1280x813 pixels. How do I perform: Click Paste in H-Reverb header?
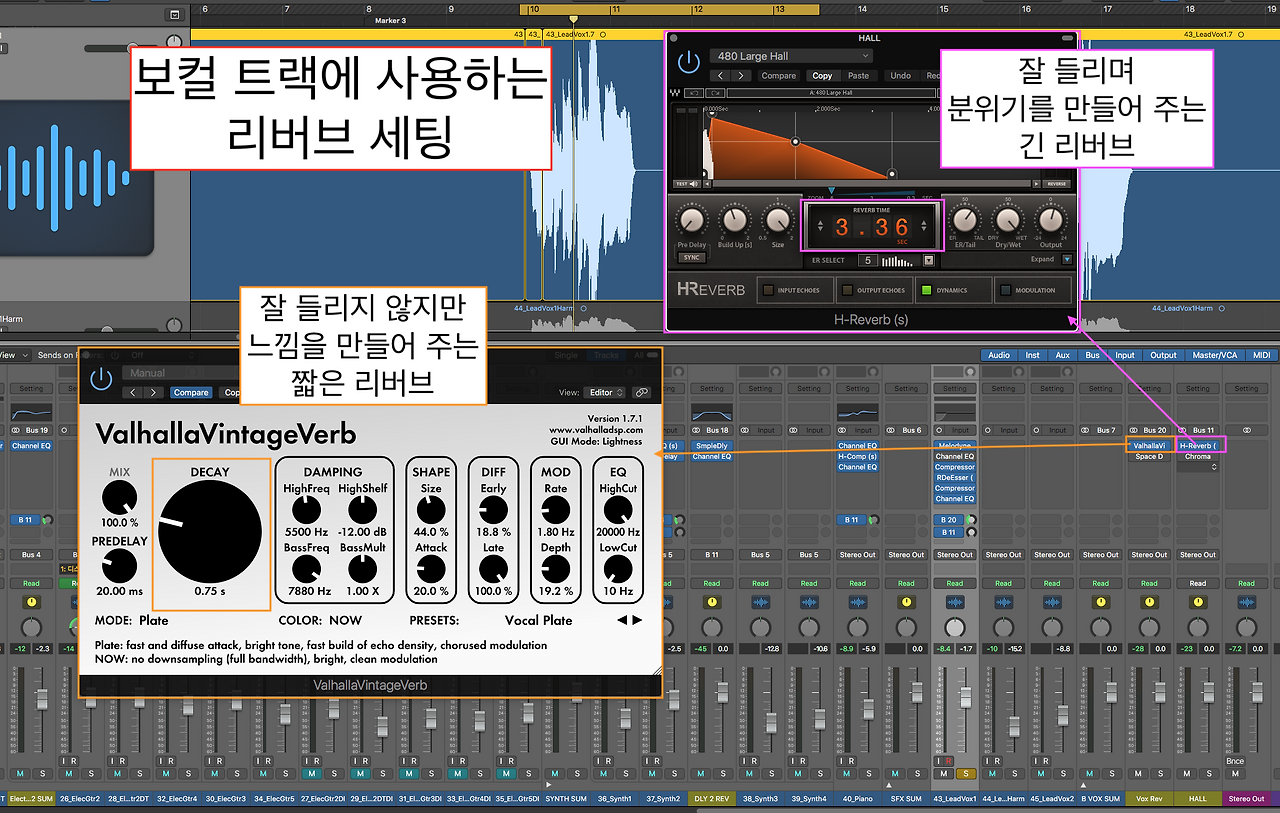858,75
